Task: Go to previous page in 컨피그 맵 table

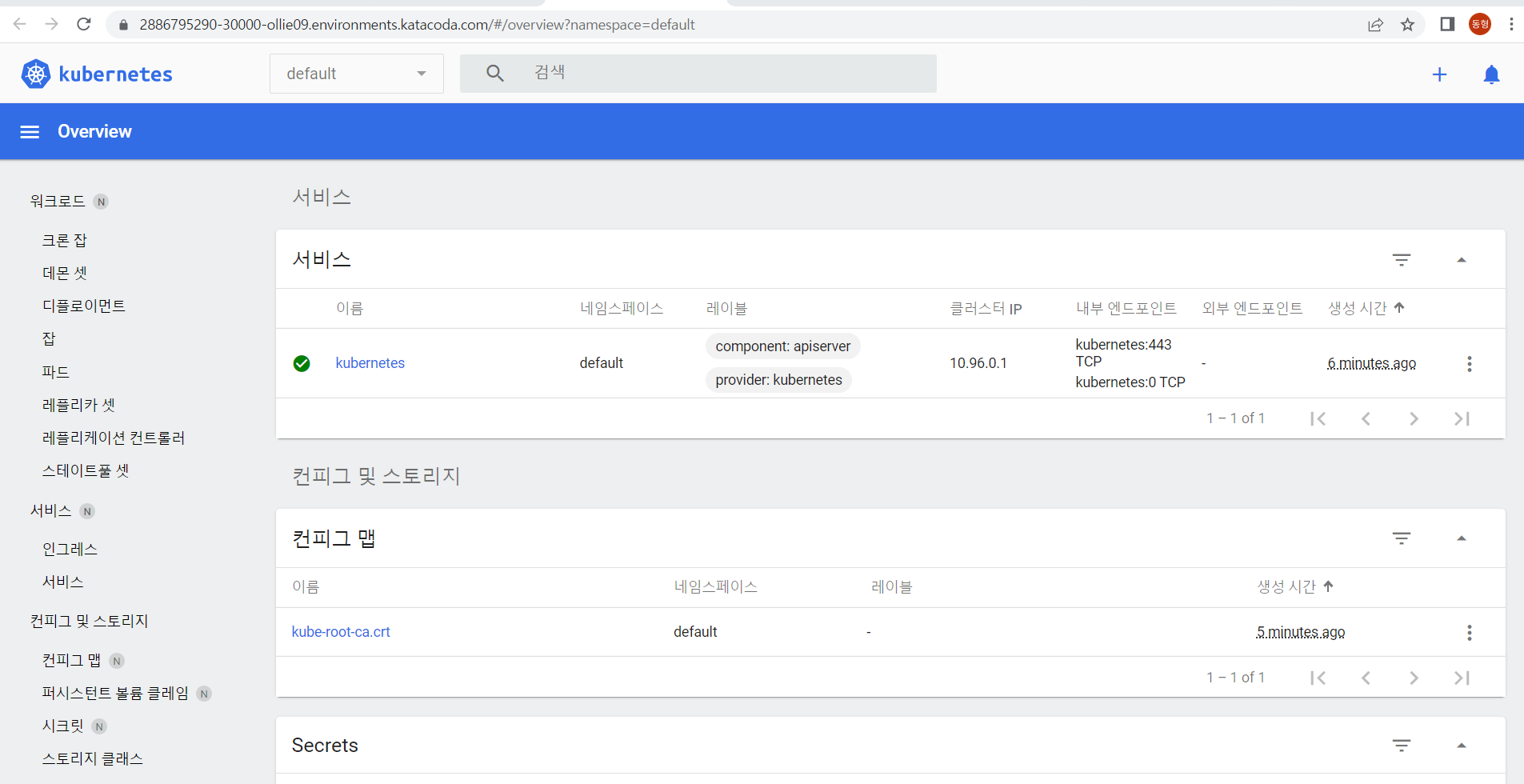Action: [x=1366, y=678]
